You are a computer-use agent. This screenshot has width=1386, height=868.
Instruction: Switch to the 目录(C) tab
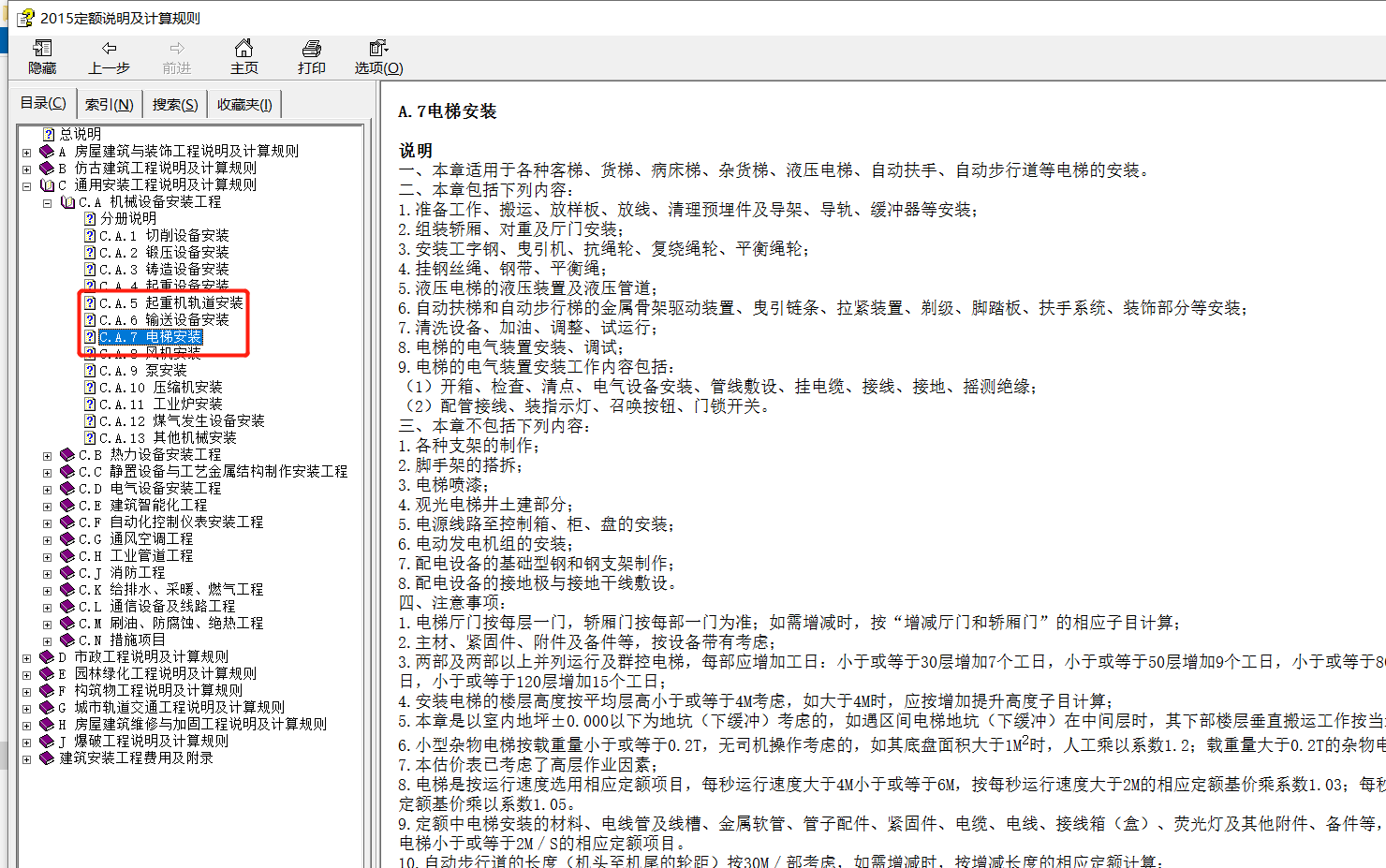[x=43, y=103]
